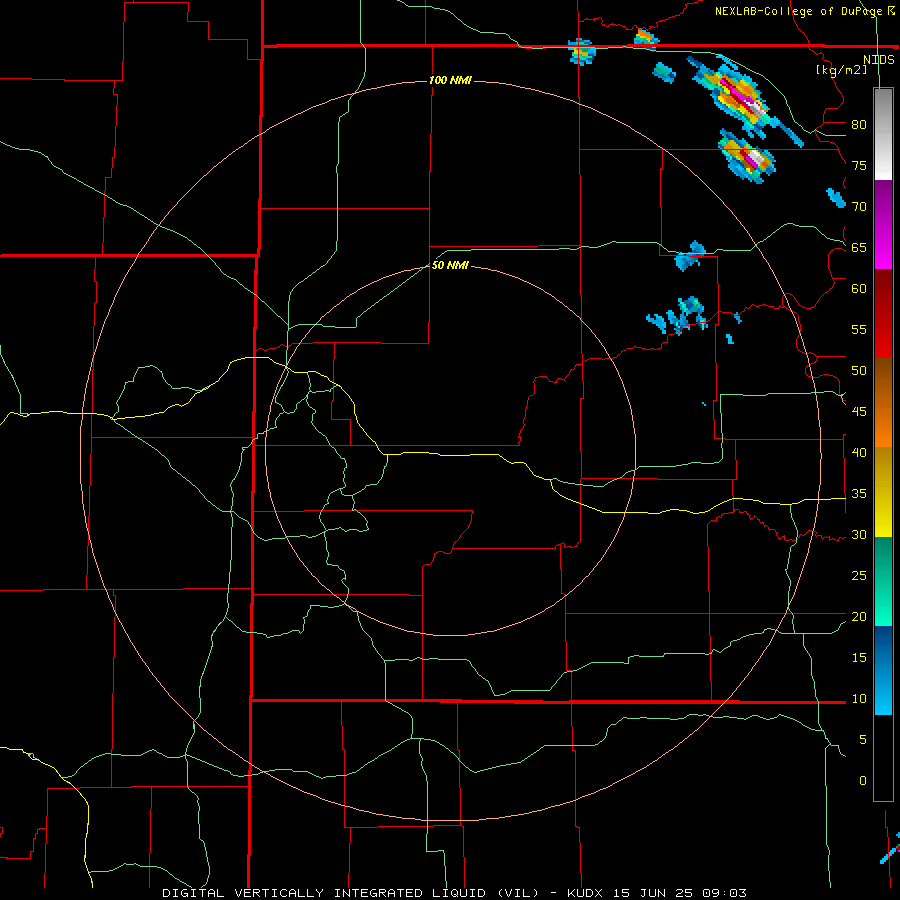
Task: Click the legend value 50
Action: 859,371
